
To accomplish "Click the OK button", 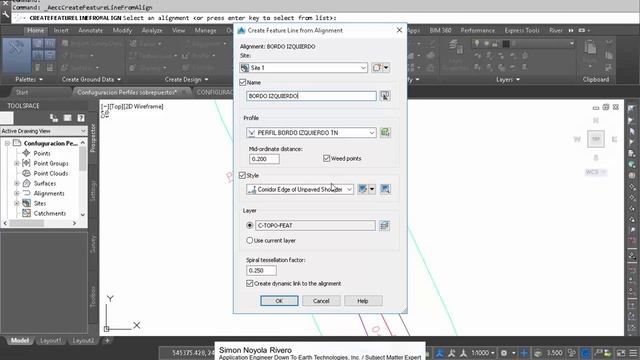I will (279, 301).
